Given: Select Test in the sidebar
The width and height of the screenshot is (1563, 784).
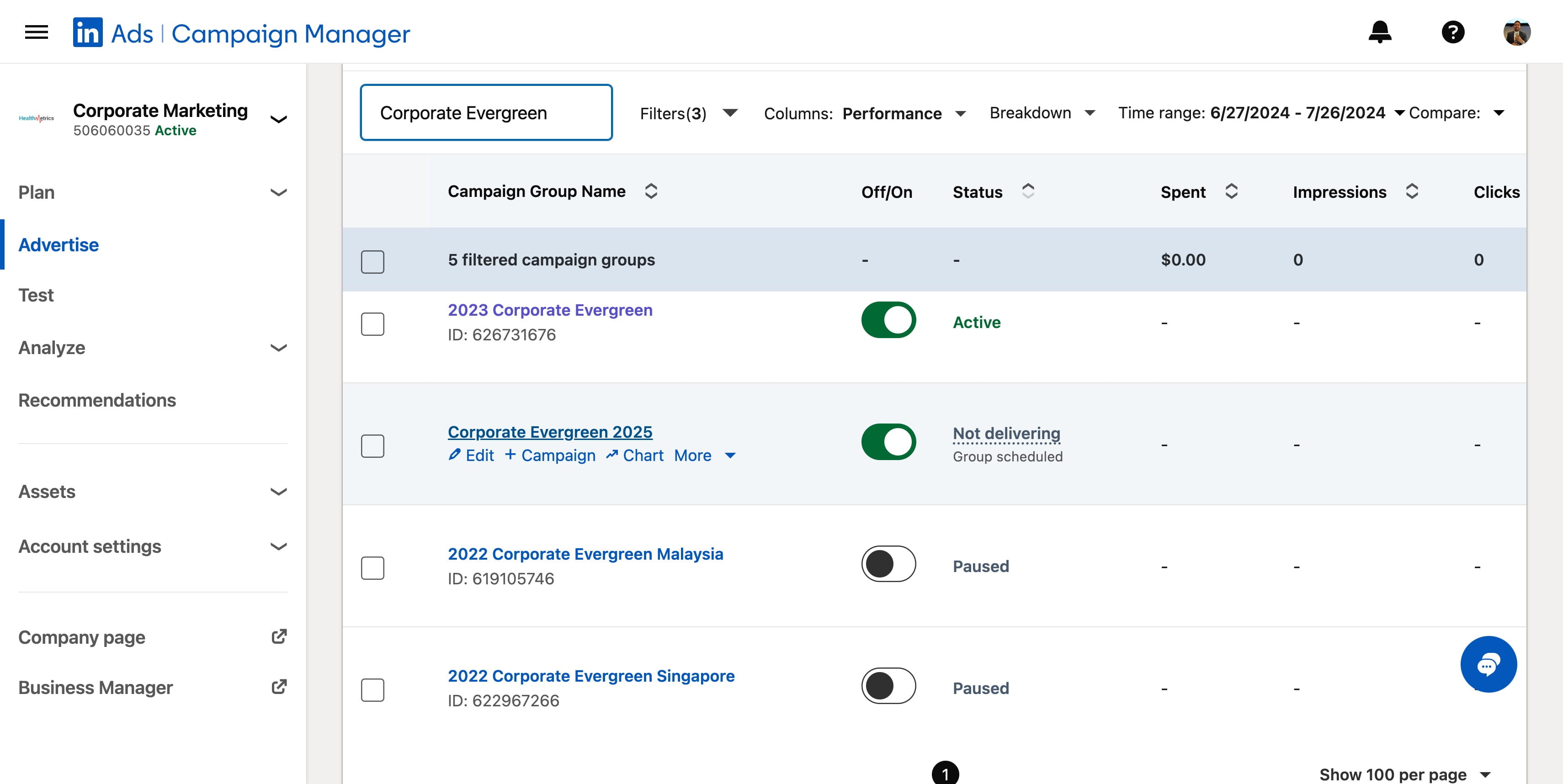Looking at the screenshot, I should click(x=36, y=295).
